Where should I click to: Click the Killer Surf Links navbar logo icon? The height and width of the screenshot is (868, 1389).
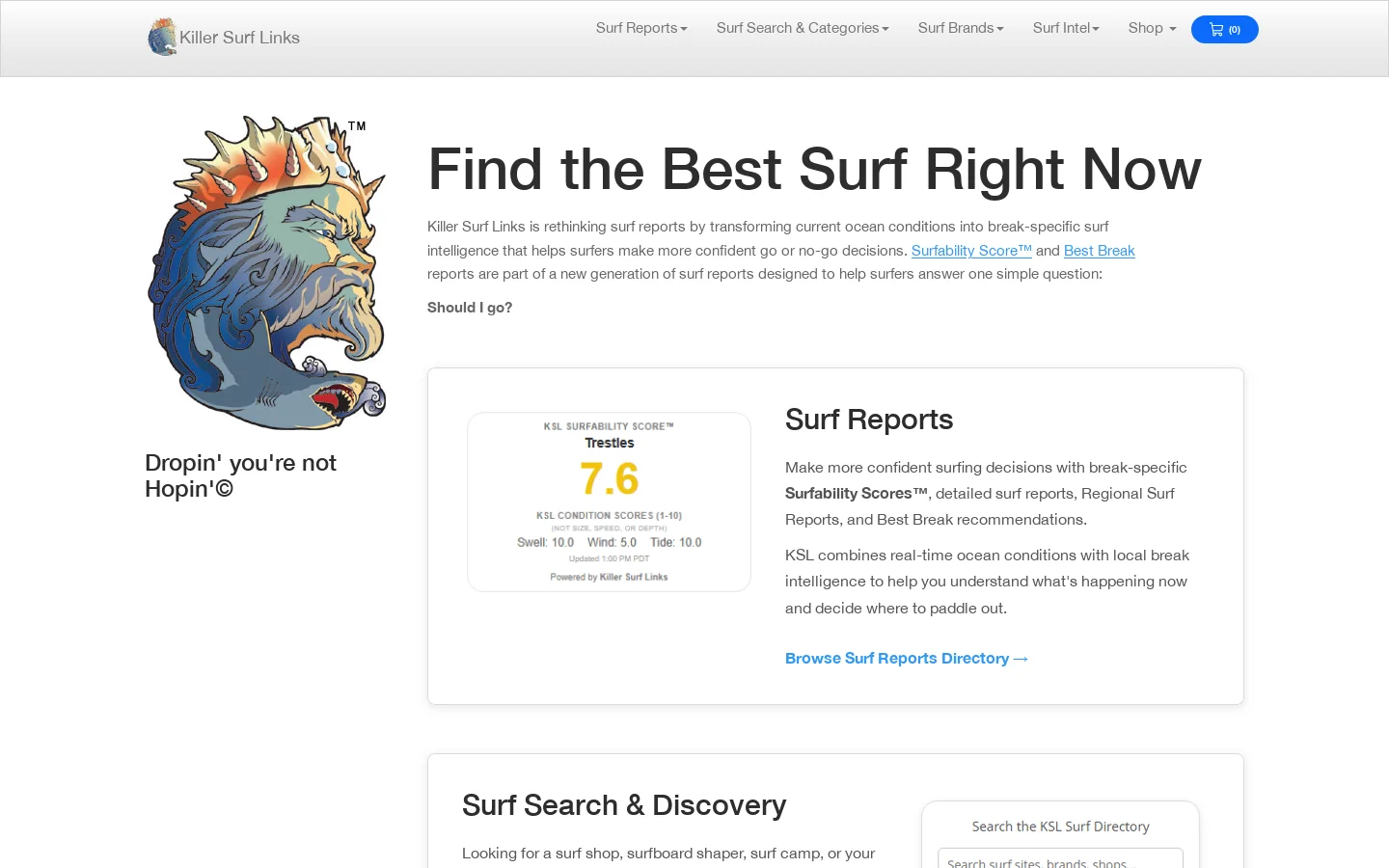coord(162,38)
